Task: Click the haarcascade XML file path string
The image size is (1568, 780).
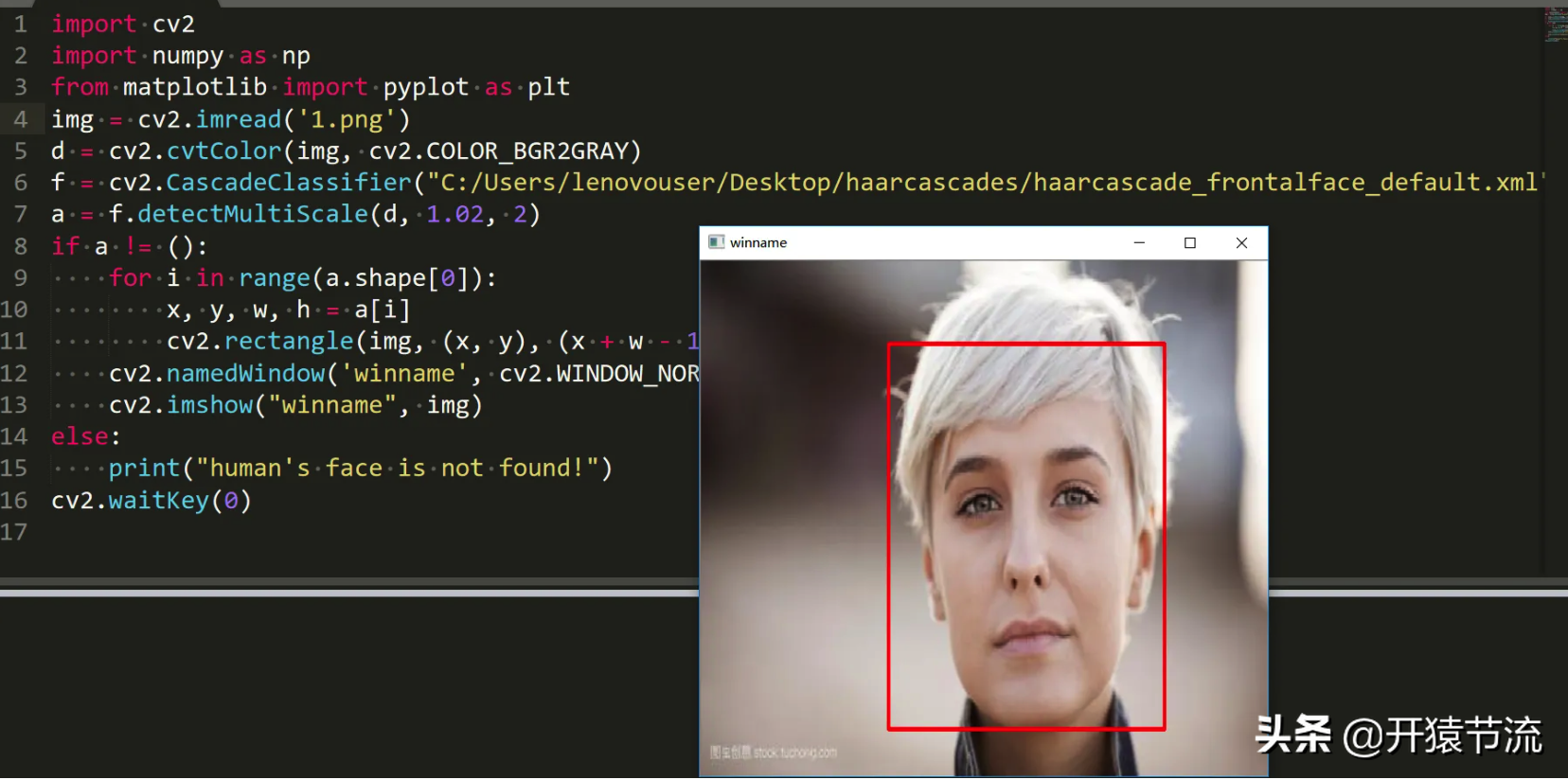Action: 987,183
